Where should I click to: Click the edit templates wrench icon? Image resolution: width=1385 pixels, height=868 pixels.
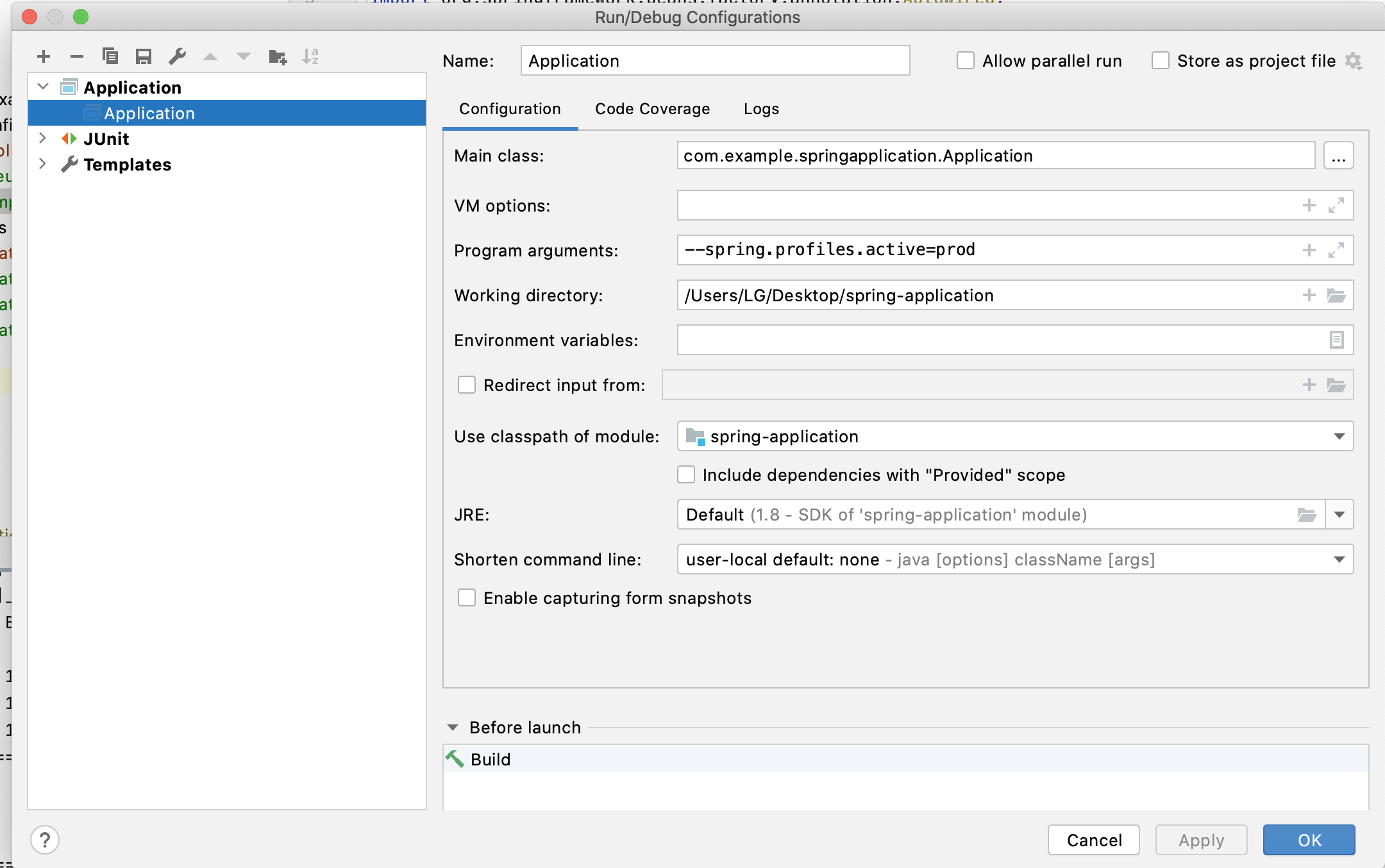pos(177,57)
